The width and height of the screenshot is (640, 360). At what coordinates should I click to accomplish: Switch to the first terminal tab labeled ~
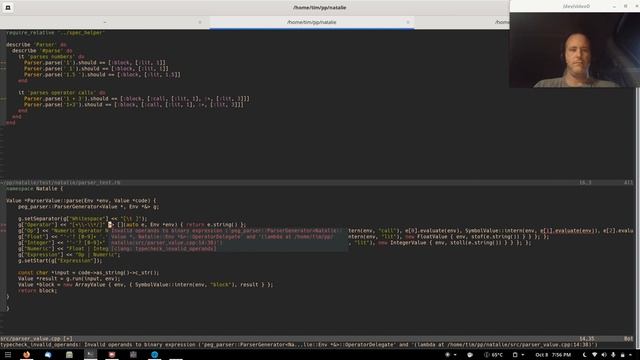[105, 22]
